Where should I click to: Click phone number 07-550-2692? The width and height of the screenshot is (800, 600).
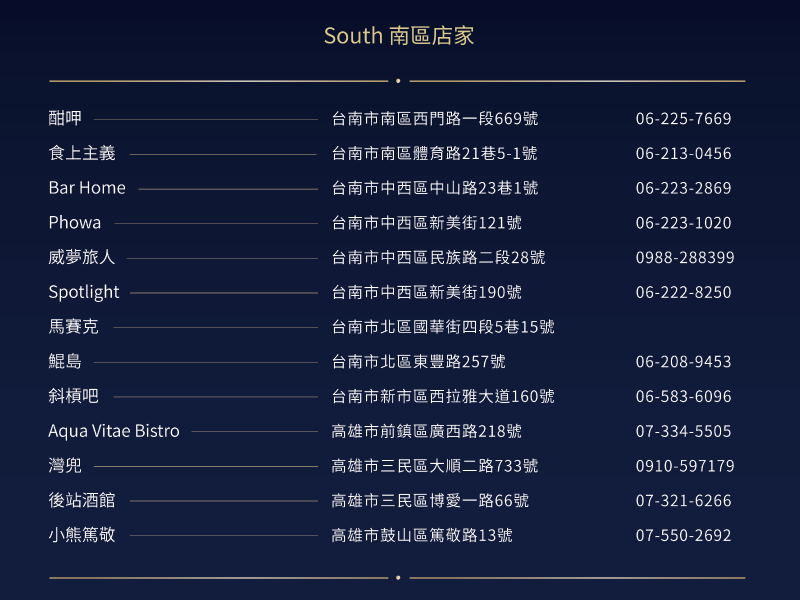click(x=683, y=535)
